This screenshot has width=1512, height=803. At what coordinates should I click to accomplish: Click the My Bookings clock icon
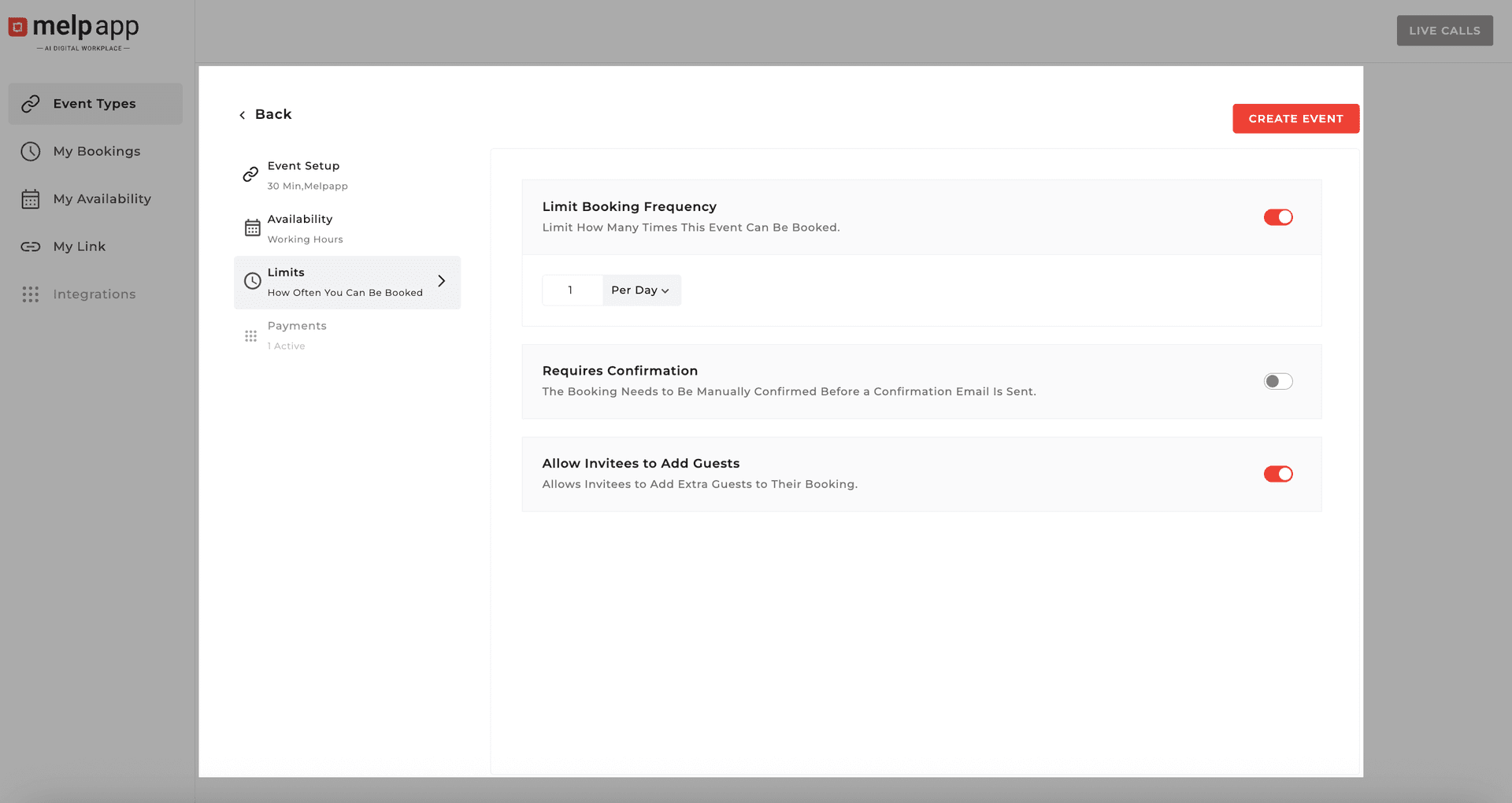click(31, 151)
